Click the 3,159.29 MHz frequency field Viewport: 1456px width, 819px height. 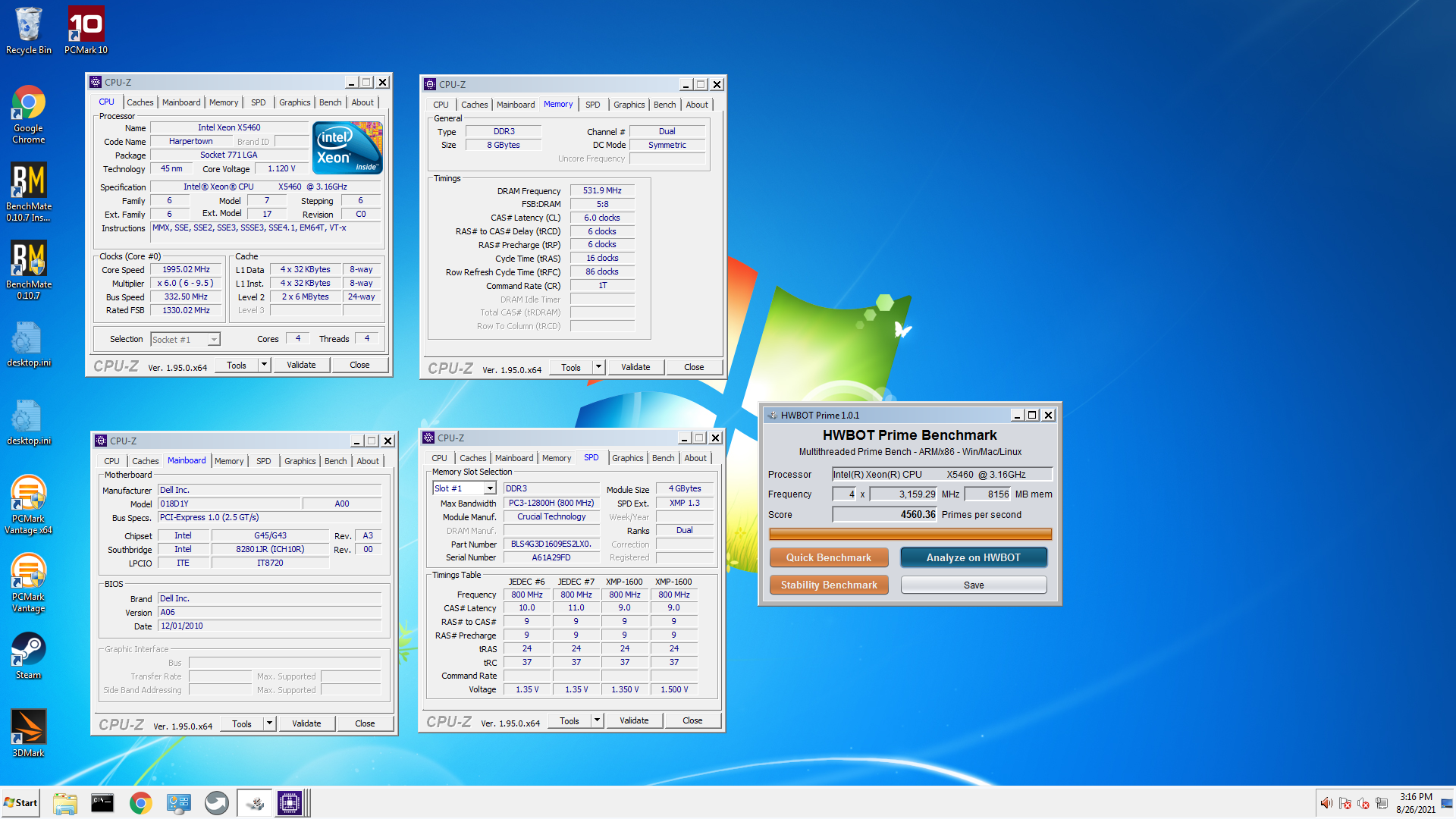pyautogui.click(x=903, y=494)
